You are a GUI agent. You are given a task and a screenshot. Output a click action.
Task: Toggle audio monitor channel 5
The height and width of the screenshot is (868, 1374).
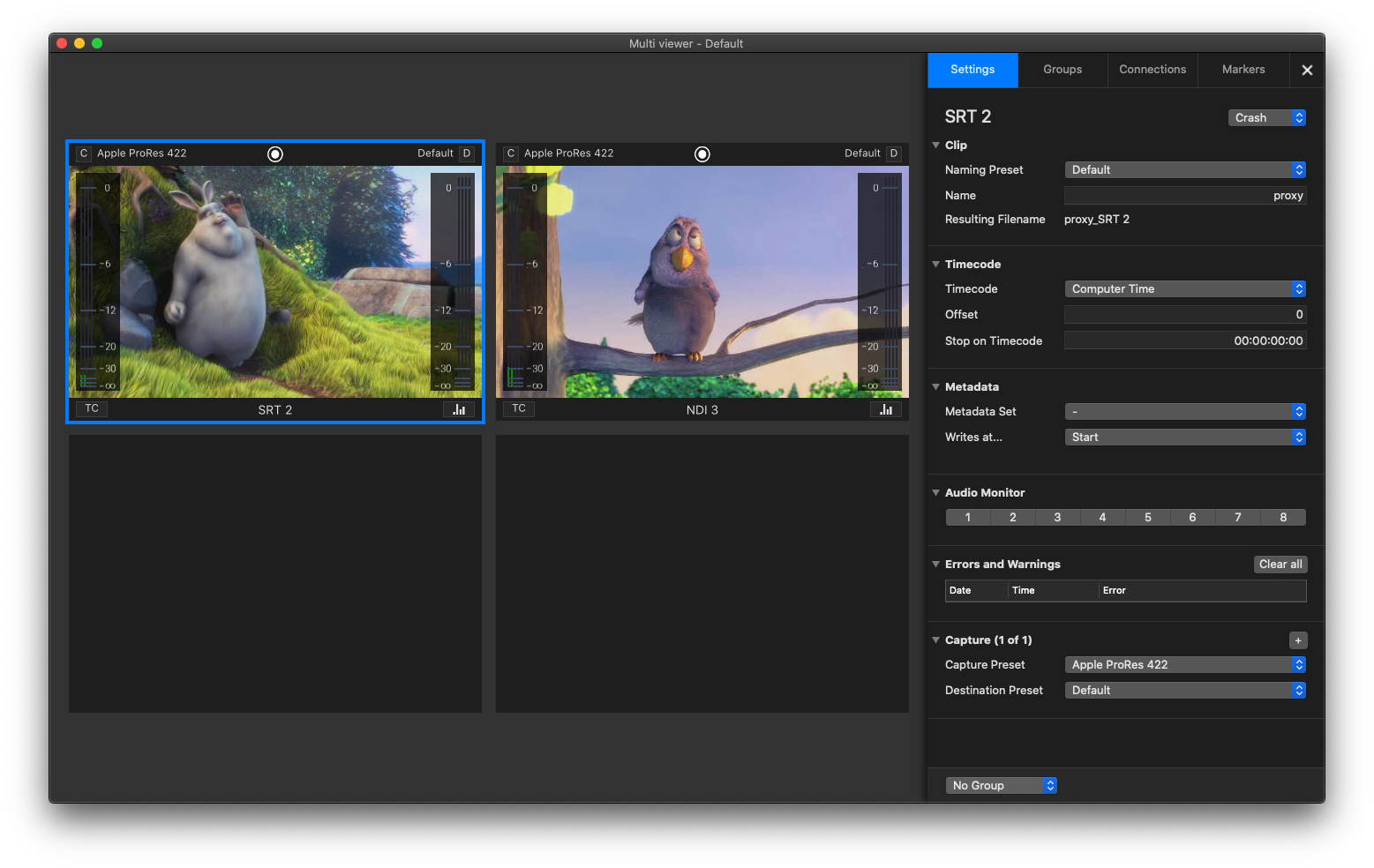click(1148, 518)
